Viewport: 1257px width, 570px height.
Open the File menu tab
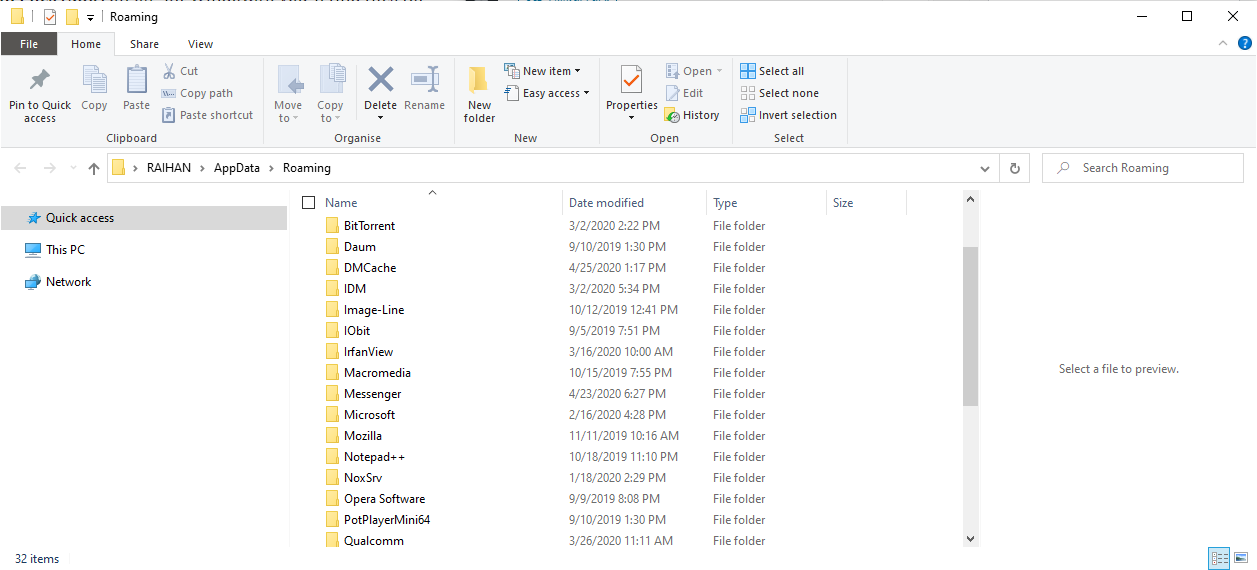(x=29, y=44)
